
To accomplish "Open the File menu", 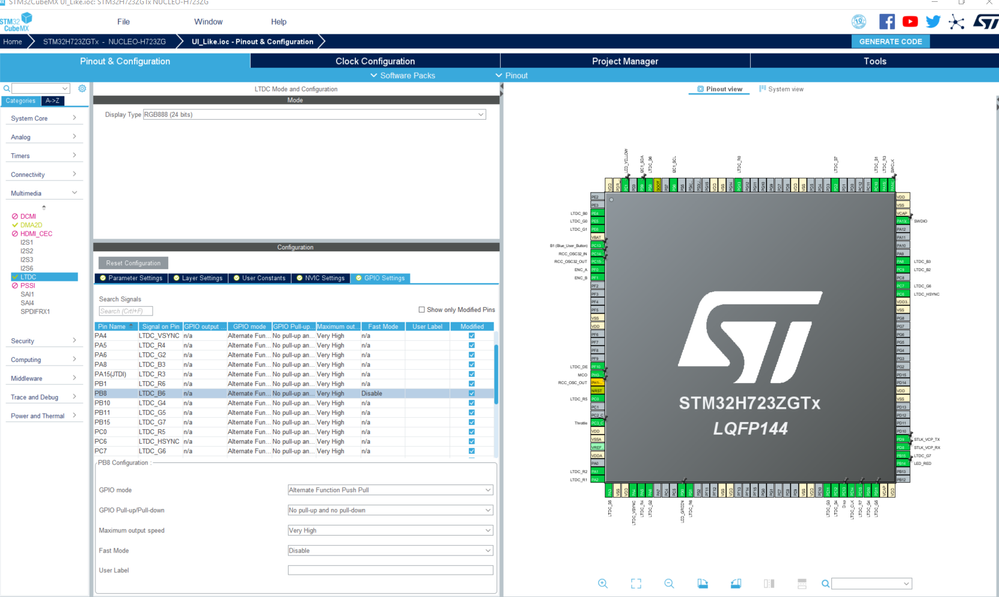I will (x=124, y=22).
